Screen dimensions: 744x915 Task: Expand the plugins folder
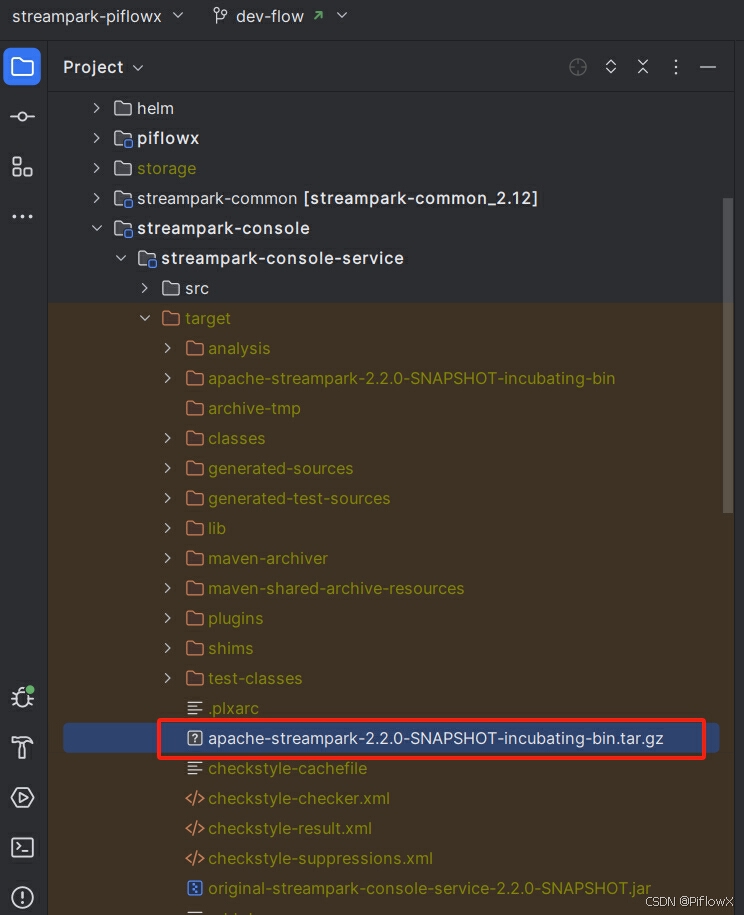(168, 618)
